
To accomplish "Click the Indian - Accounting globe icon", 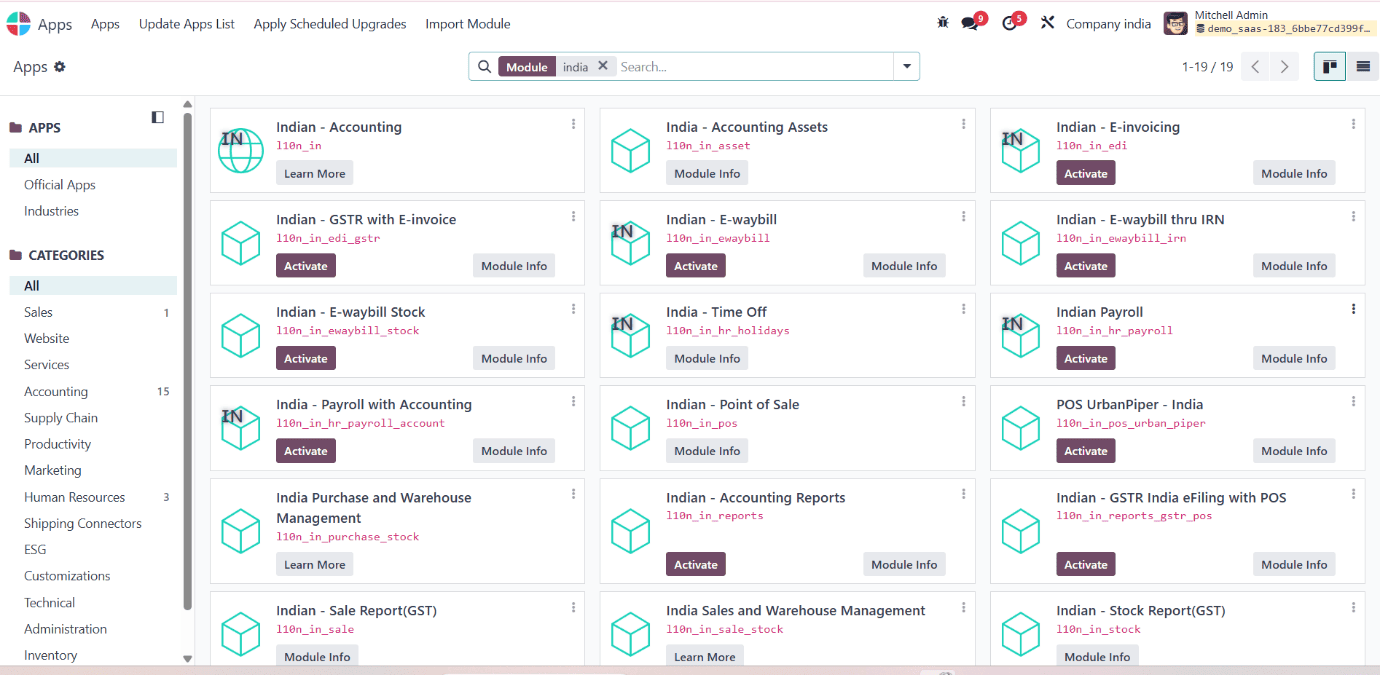I will tap(241, 150).
